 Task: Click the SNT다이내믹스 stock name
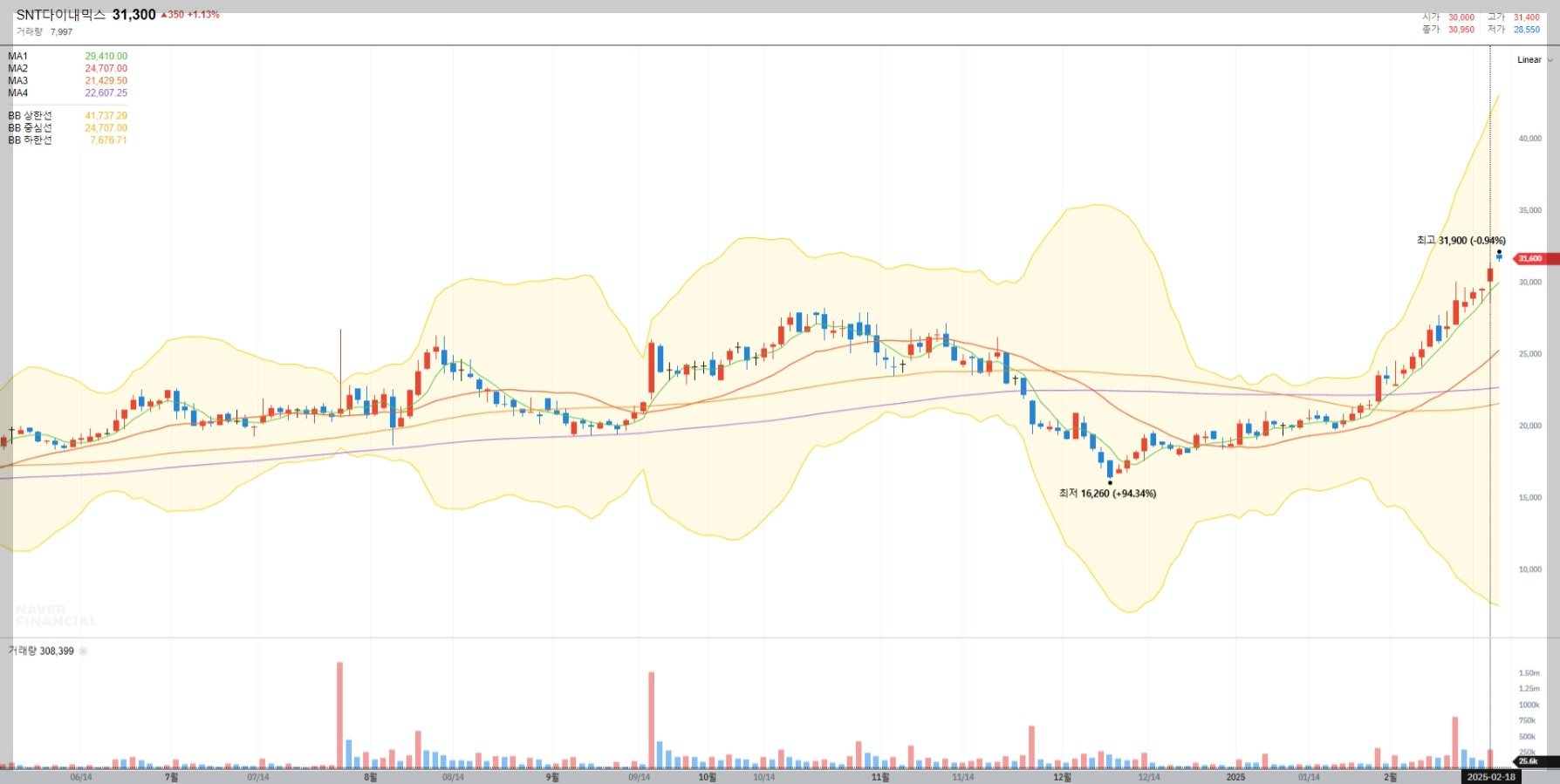tap(61, 15)
